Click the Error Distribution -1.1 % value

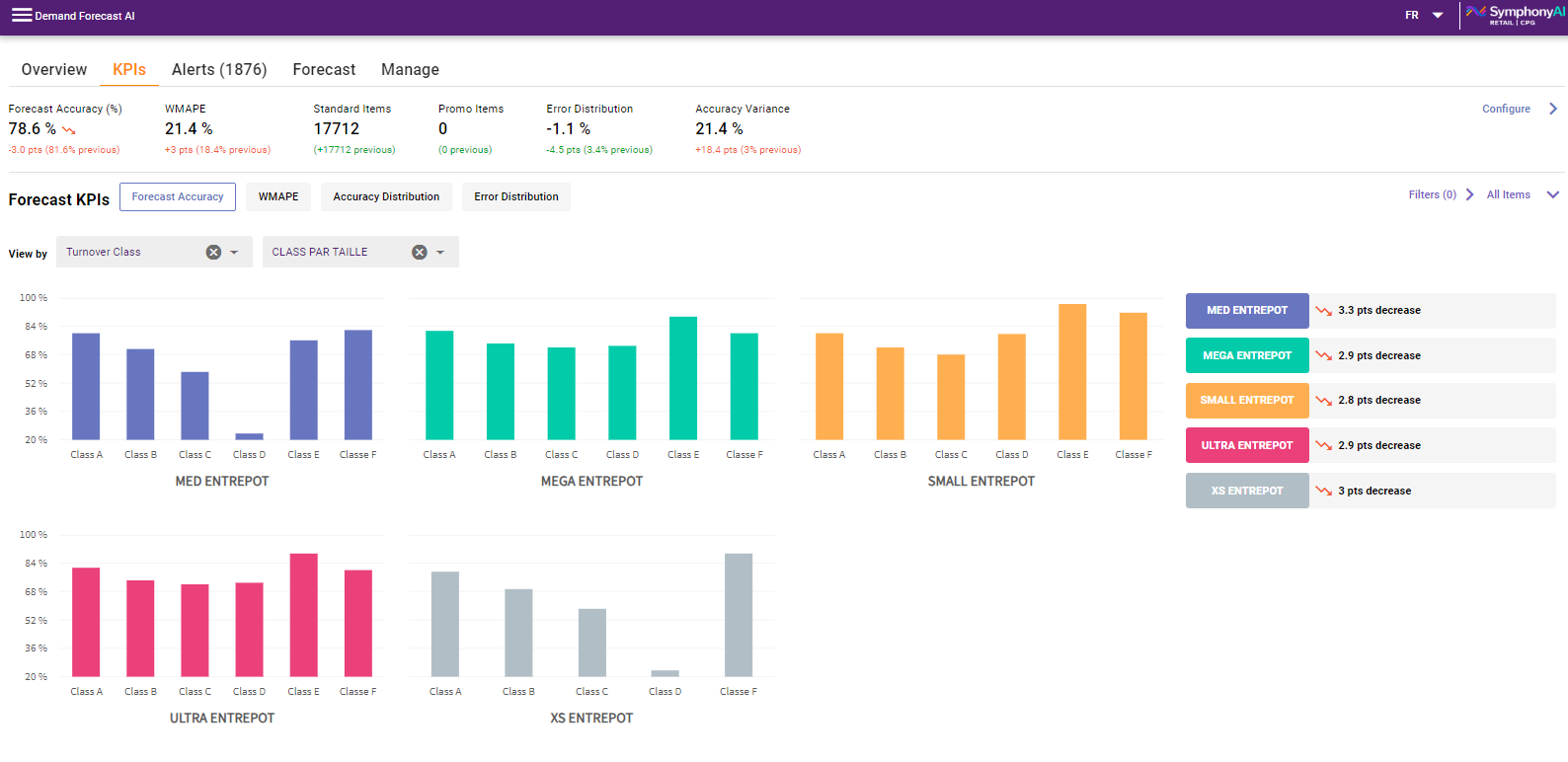(x=569, y=129)
